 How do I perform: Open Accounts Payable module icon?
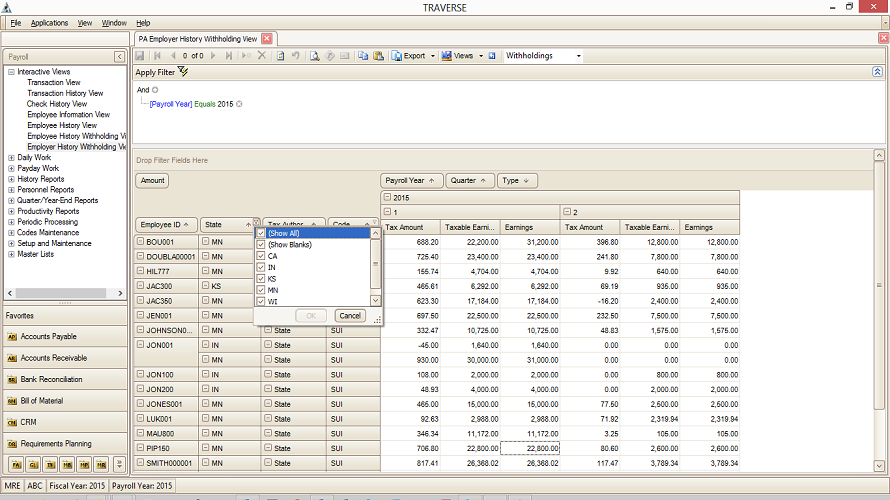coord(13,337)
